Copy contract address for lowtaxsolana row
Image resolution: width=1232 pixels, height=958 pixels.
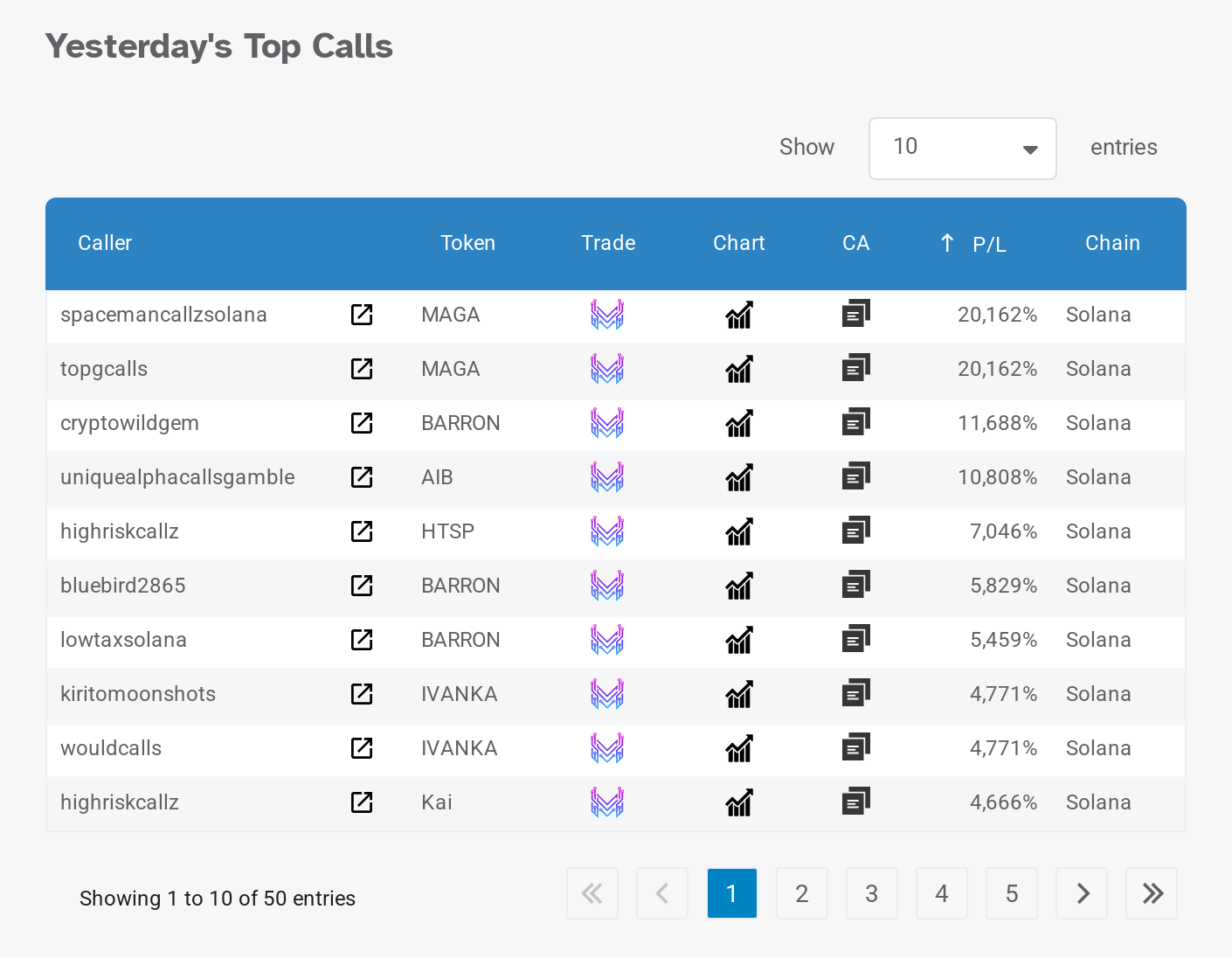tap(856, 639)
